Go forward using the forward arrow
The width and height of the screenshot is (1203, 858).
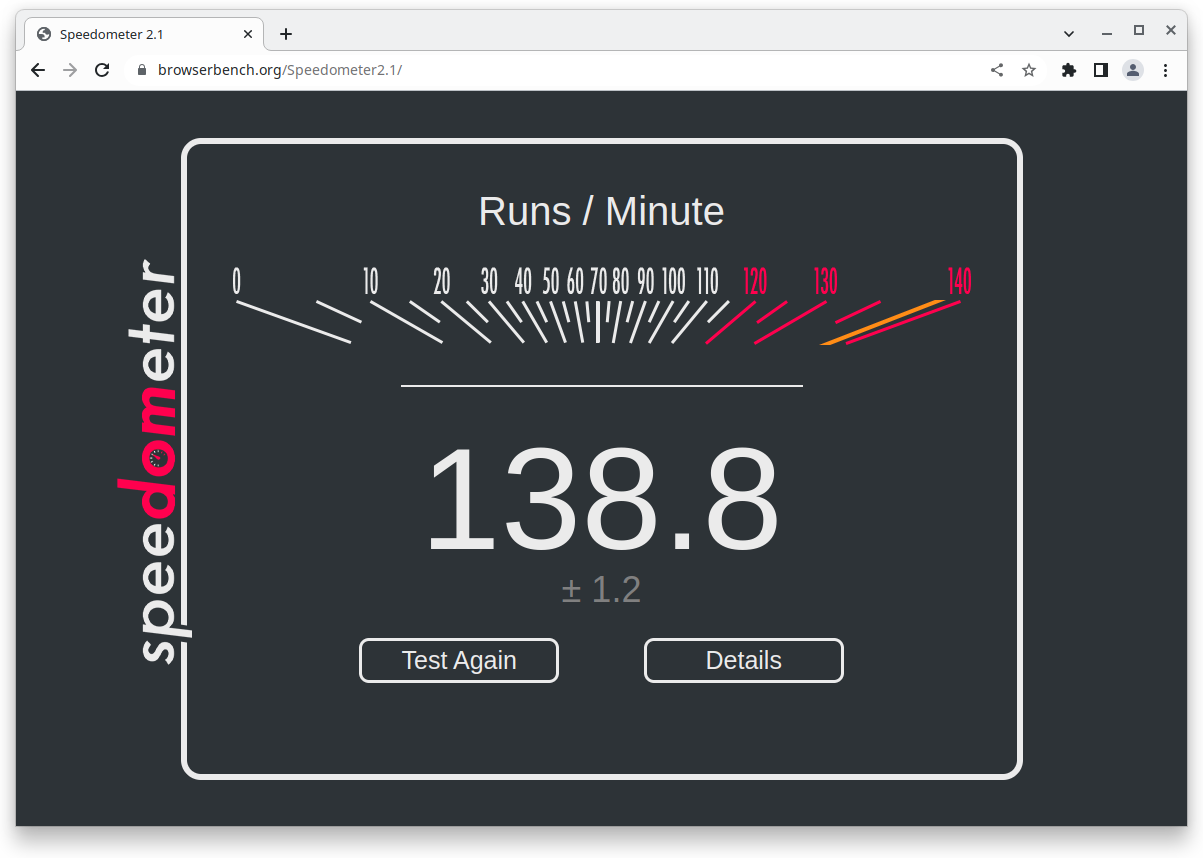tap(70, 70)
